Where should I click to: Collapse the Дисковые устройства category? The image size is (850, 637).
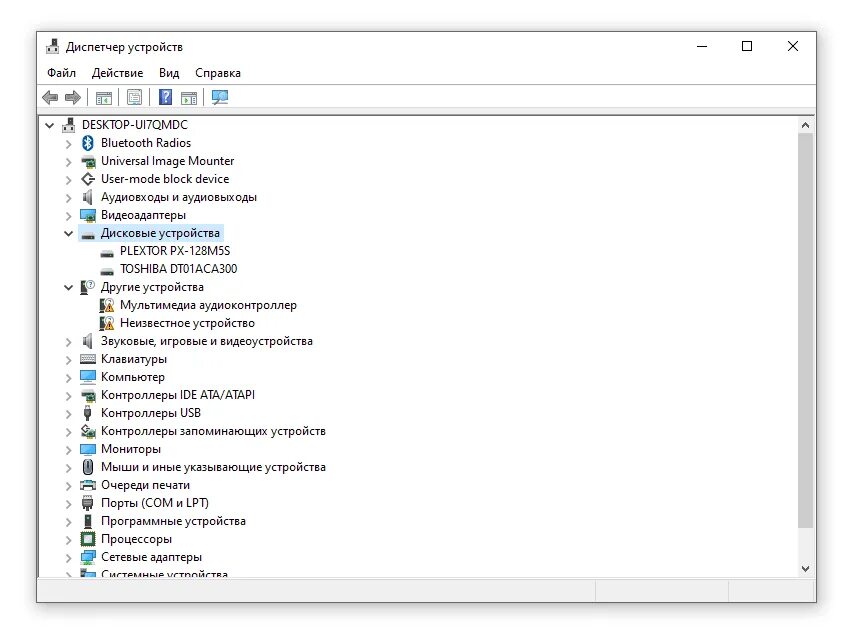click(68, 234)
